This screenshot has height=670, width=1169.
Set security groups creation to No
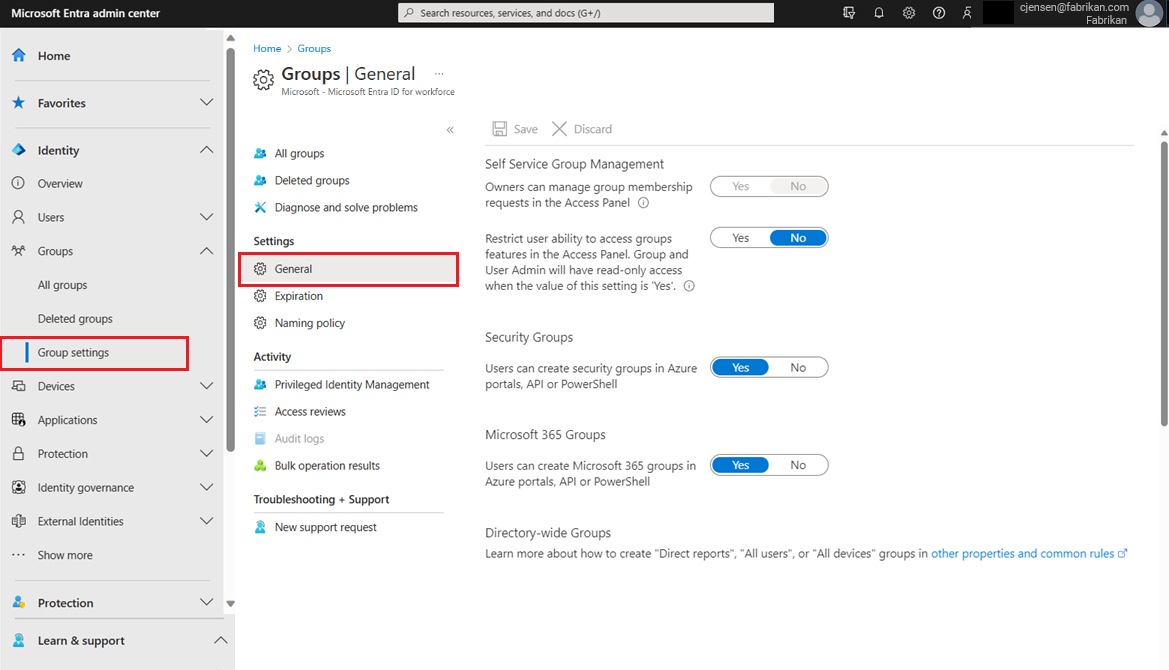pyautogui.click(x=798, y=367)
